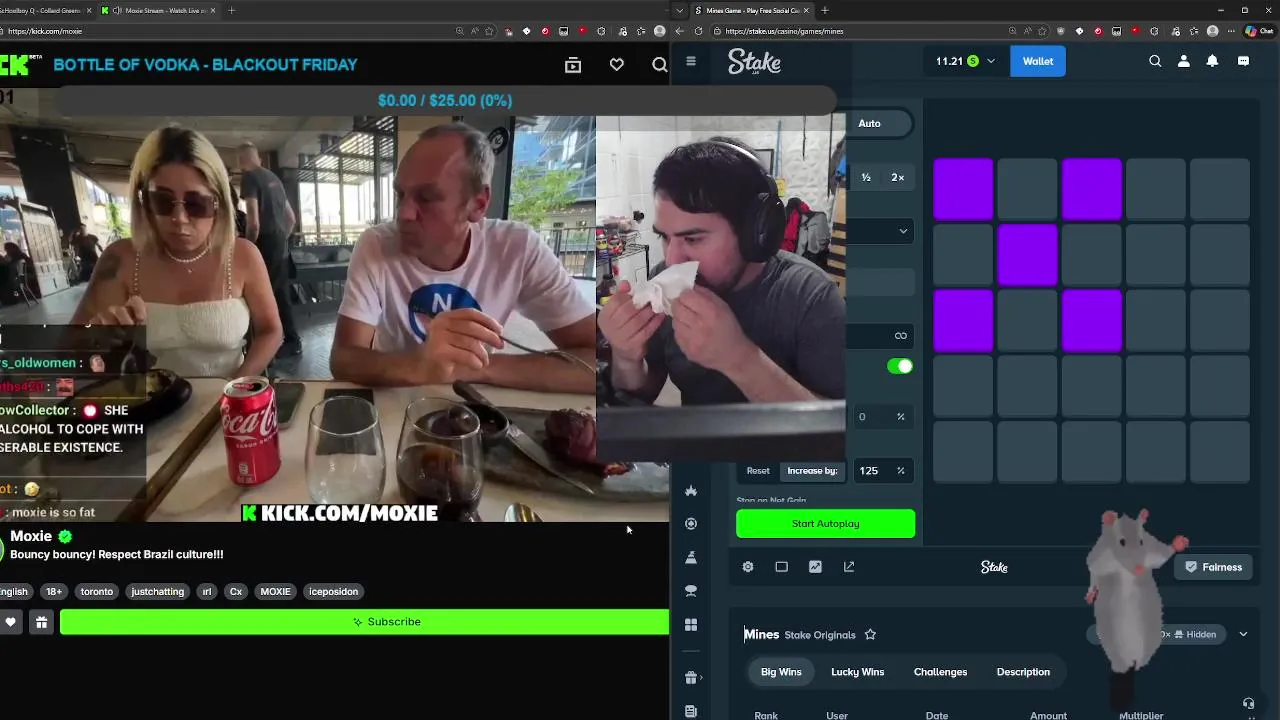This screenshot has width=1280, height=720.
Task: Click Start Autoplay
Action: [x=825, y=524]
